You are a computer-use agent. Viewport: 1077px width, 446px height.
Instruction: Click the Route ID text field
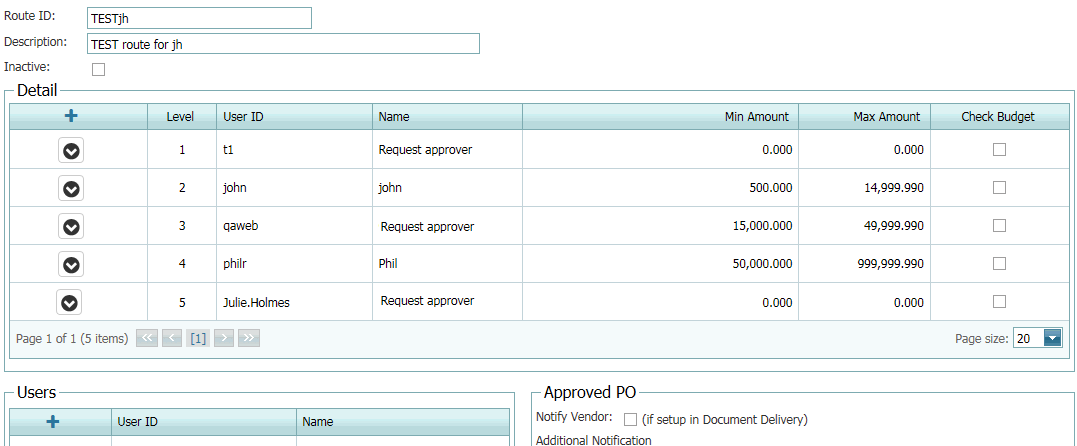pyautogui.click(x=199, y=18)
